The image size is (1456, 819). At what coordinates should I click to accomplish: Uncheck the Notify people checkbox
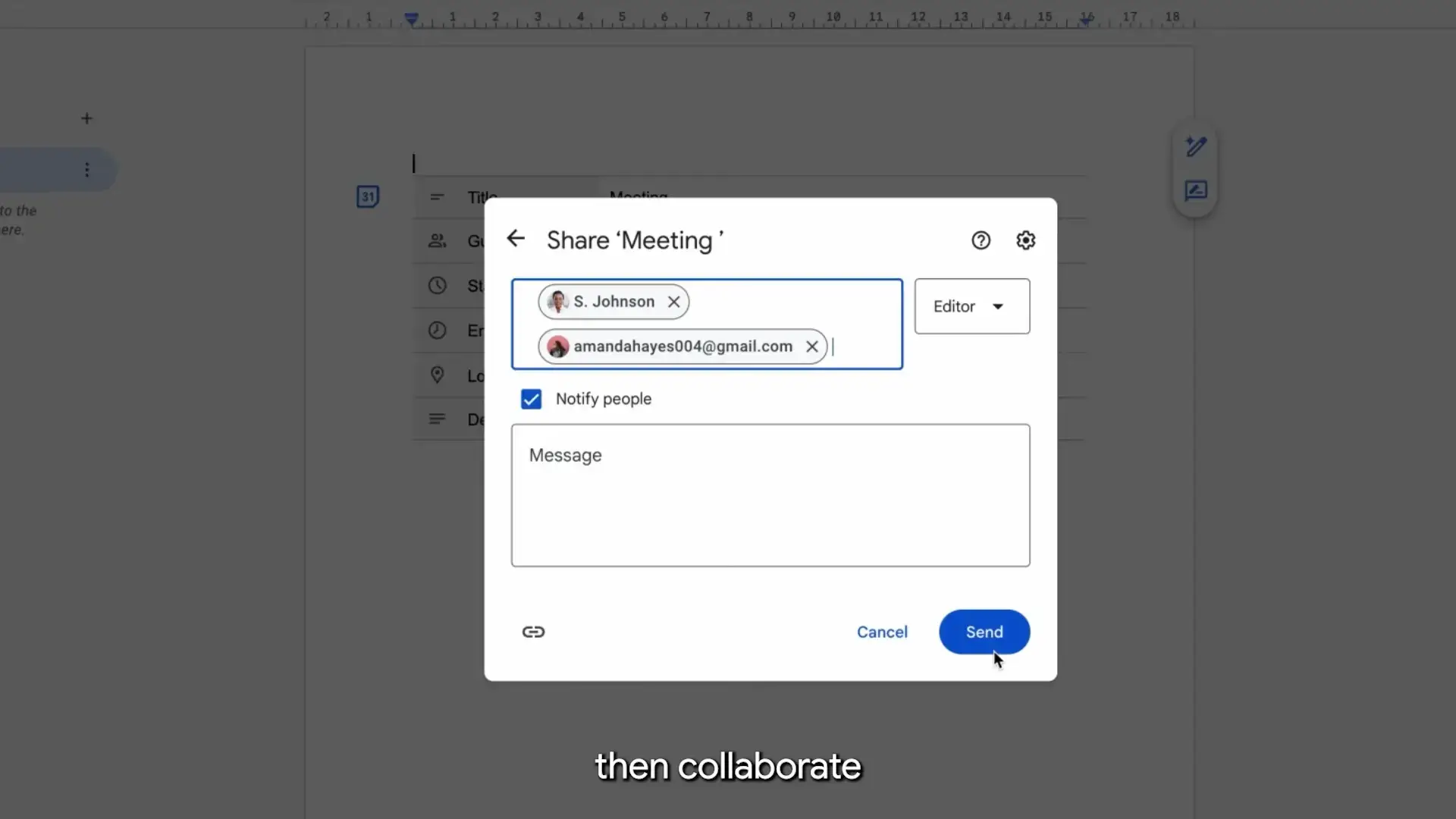pyautogui.click(x=531, y=399)
